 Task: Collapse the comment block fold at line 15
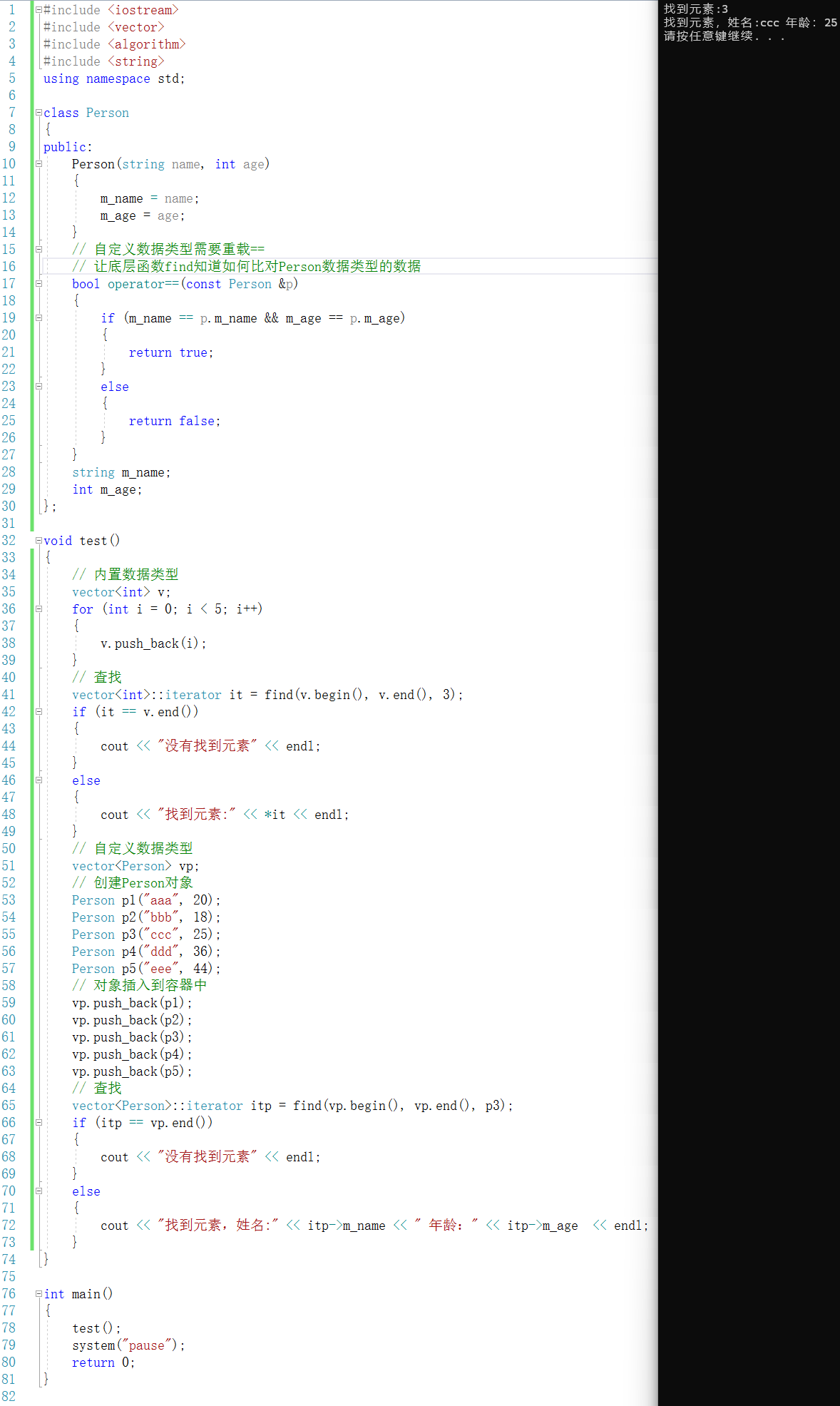[39, 250]
